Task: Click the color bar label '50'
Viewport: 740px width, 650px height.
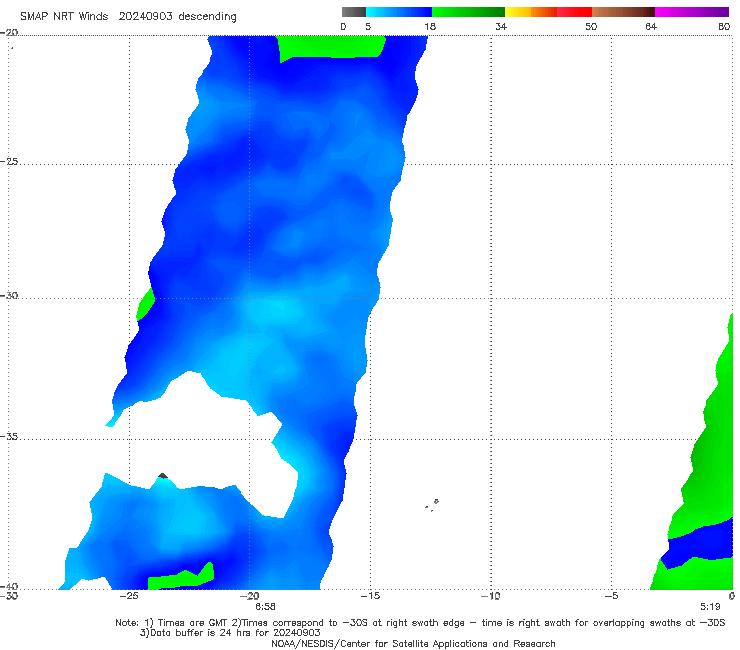Action: pyautogui.click(x=591, y=27)
